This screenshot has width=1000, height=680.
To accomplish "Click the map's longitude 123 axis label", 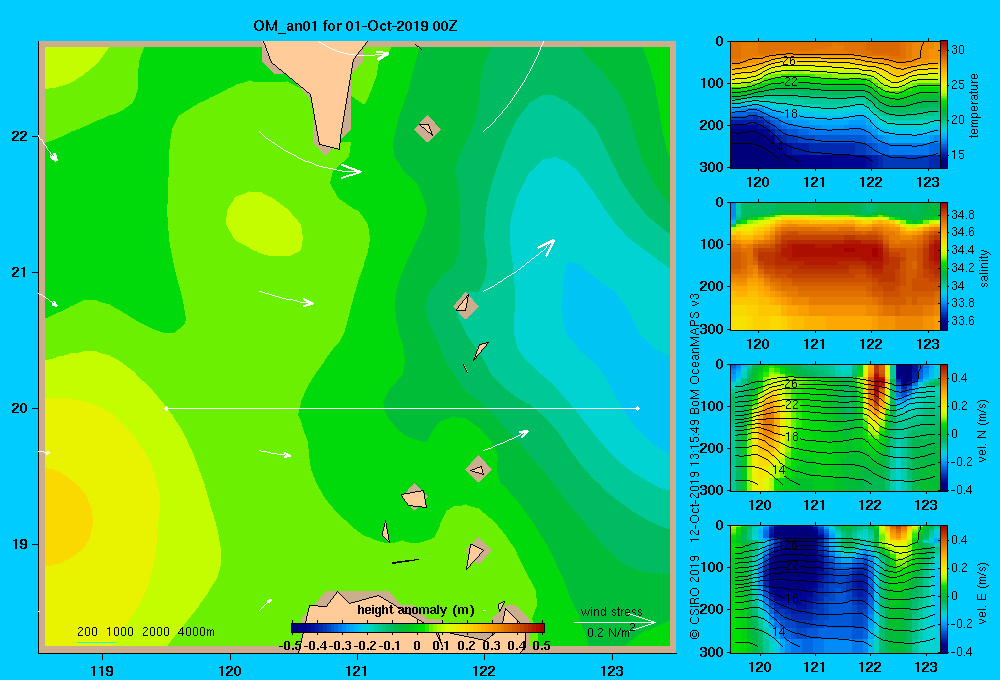I will [612, 670].
